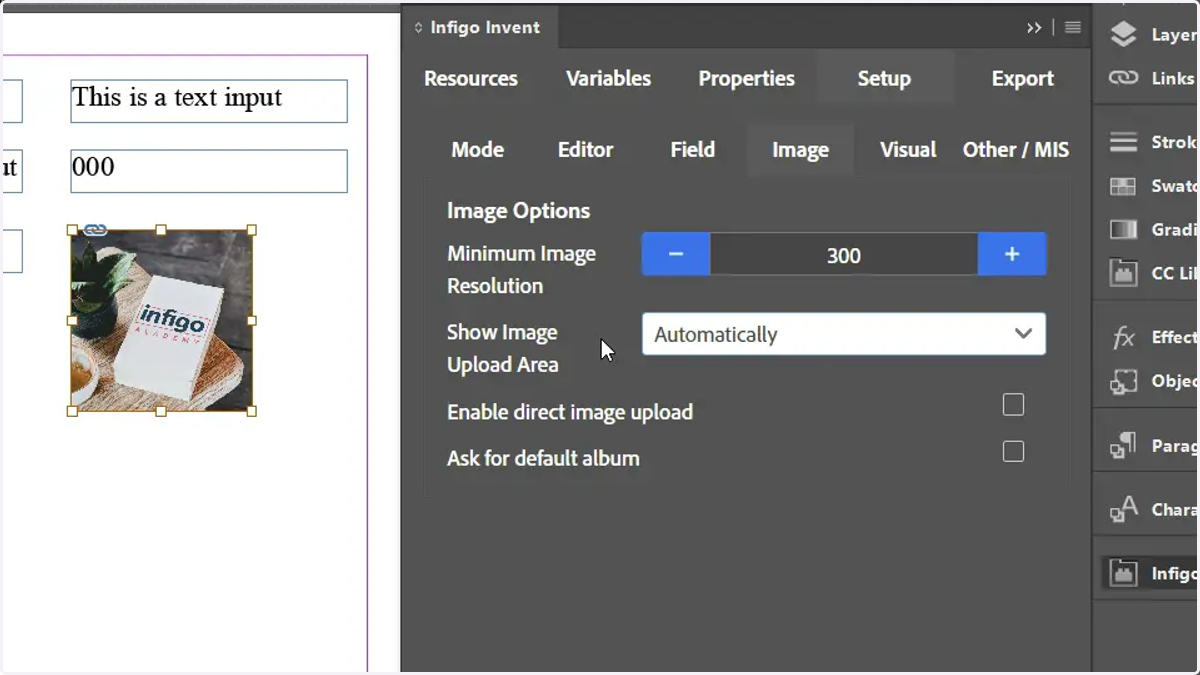This screenshot has height=675, width=1200.
Task: Click the Show Image Upload Area label
Action: tap(502, 348)
